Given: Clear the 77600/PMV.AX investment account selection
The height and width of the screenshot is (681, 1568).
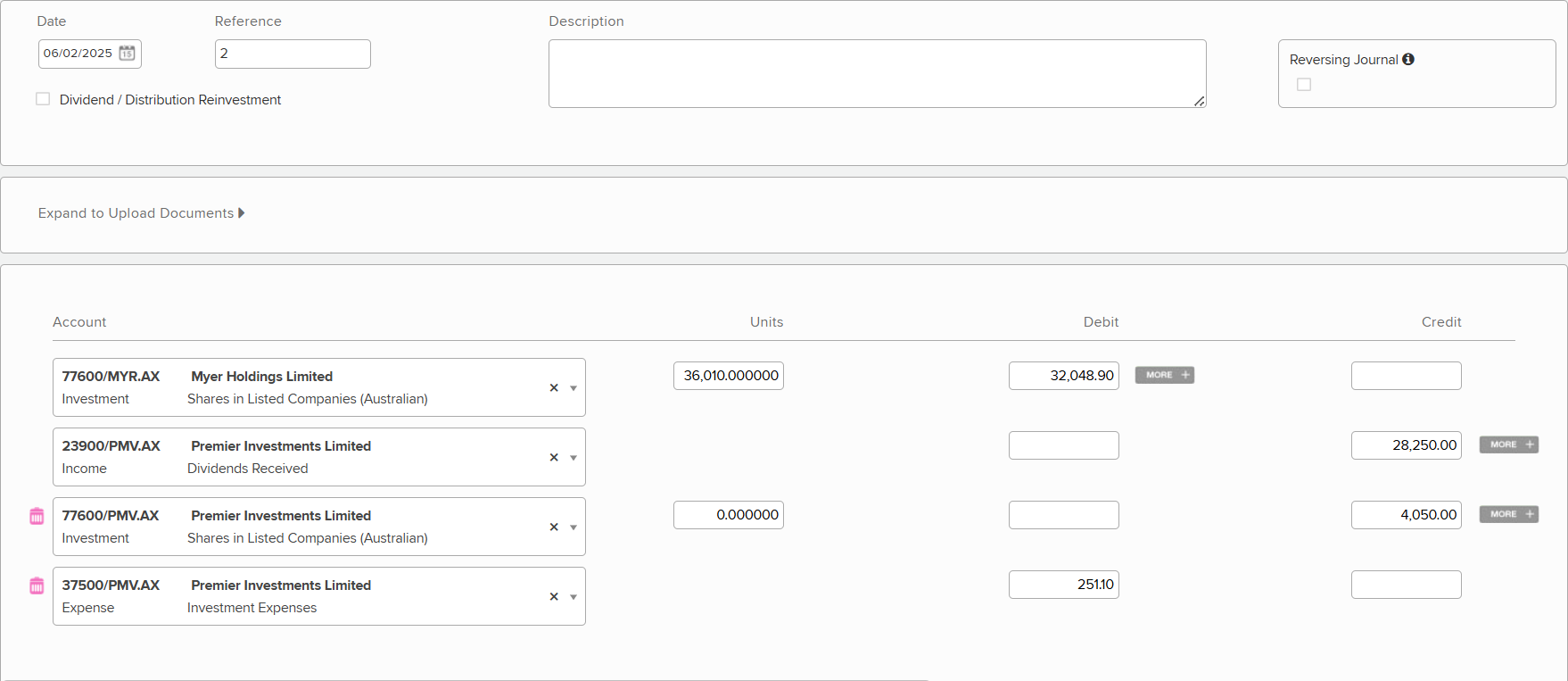Looking at the screenshot, I should click(x=554, y=527).
